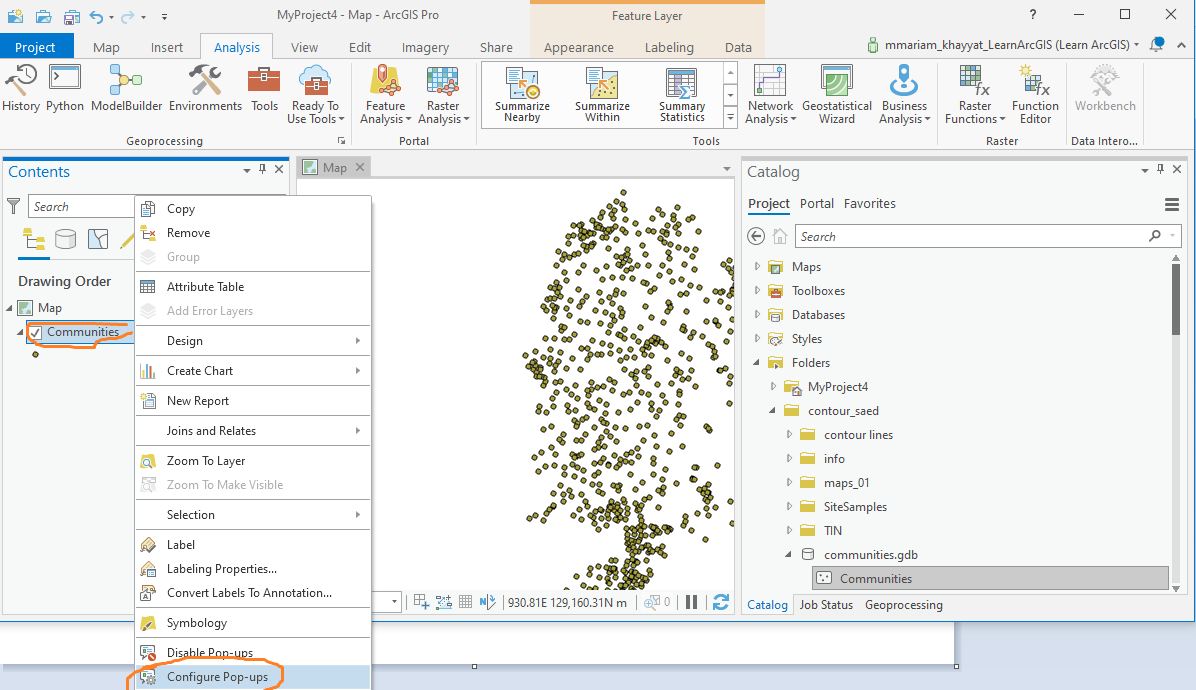Open Labeling Properties from menu

[252, 569]
